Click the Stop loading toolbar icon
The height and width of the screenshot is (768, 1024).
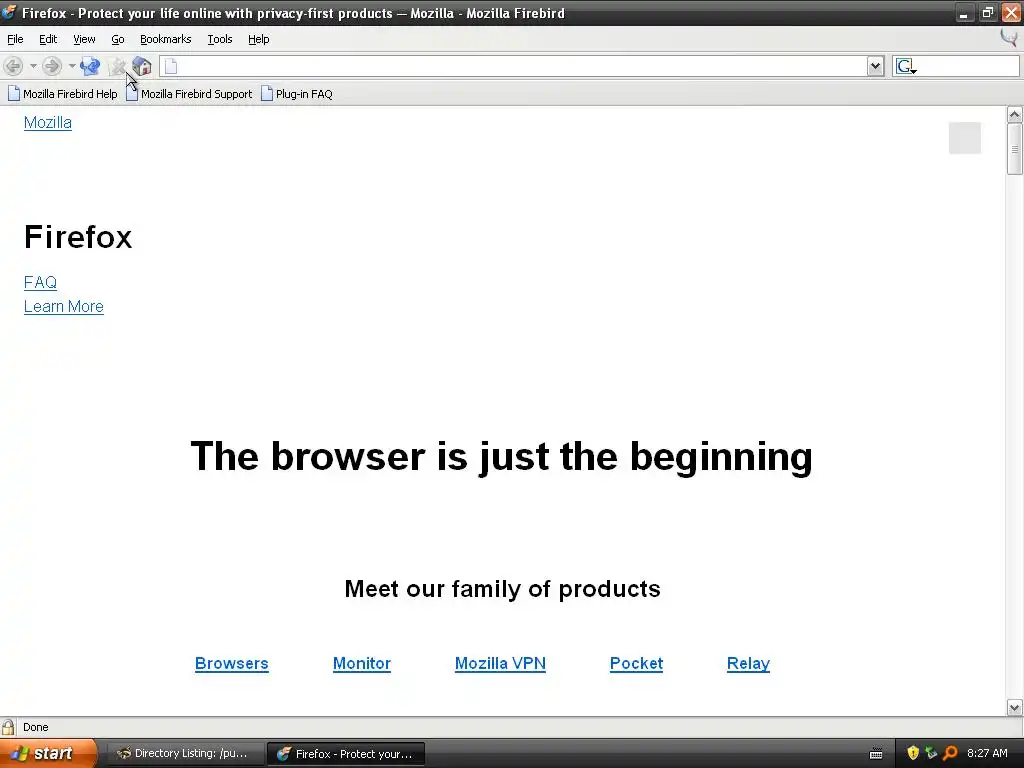tap(117, 66)
